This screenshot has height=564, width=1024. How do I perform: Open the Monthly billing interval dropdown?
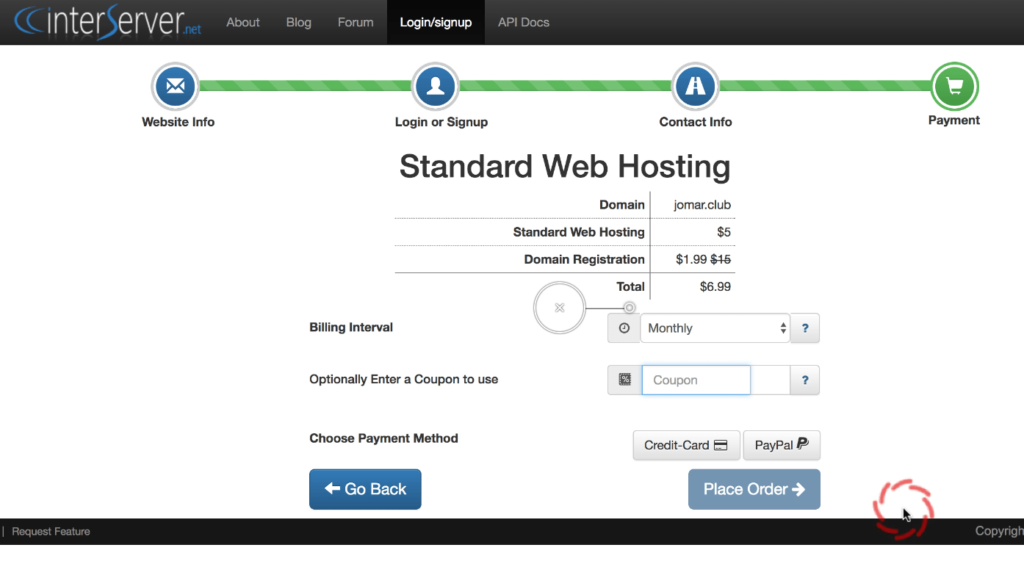715,328
